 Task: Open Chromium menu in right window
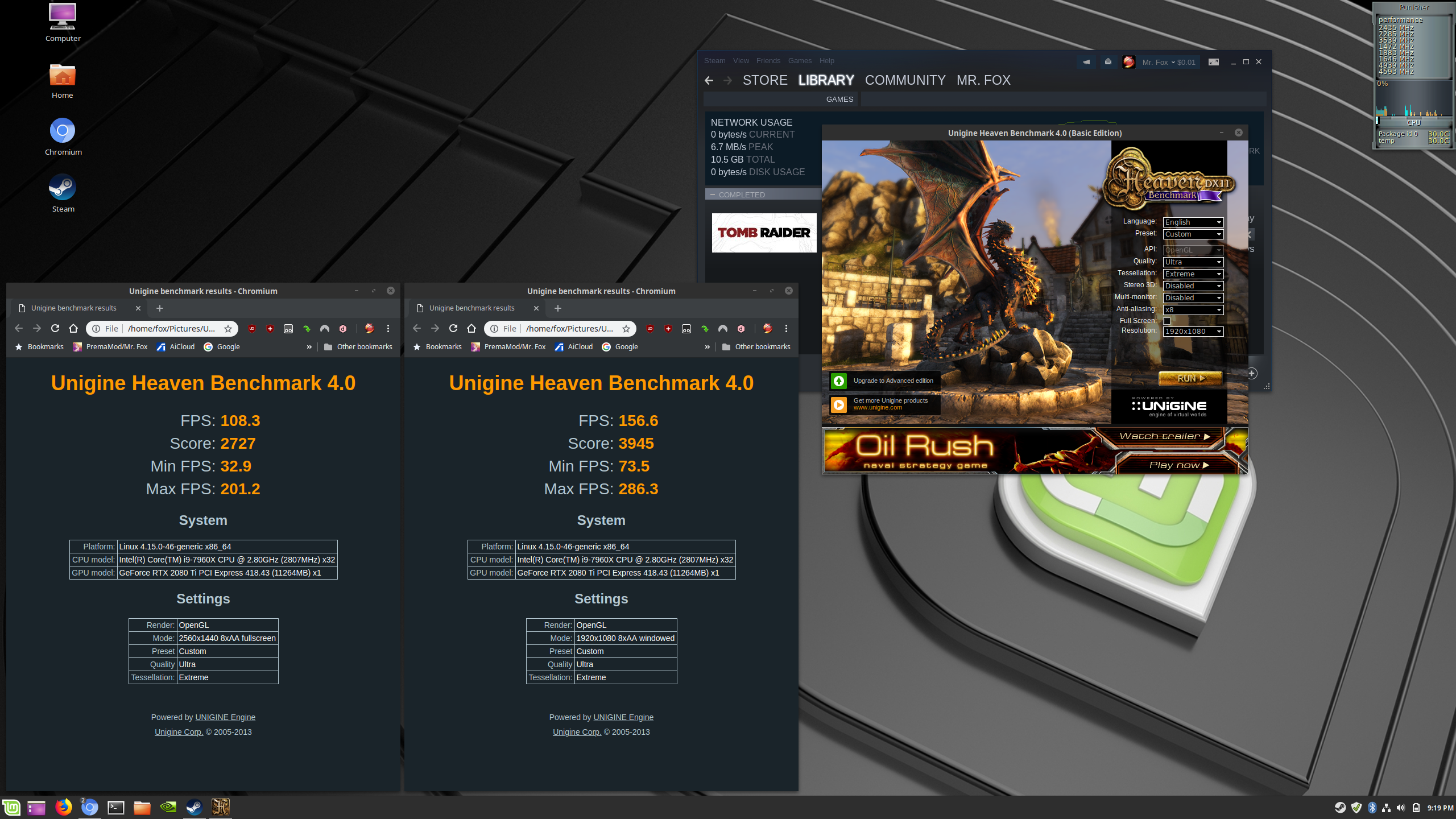point(786,328)
